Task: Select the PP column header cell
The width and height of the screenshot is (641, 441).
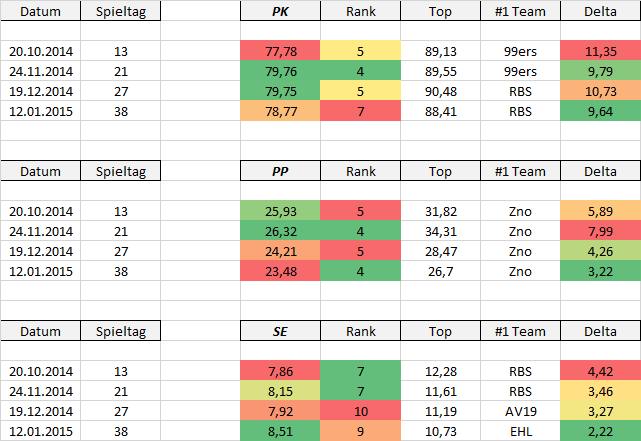Action: tap(281, 171)
